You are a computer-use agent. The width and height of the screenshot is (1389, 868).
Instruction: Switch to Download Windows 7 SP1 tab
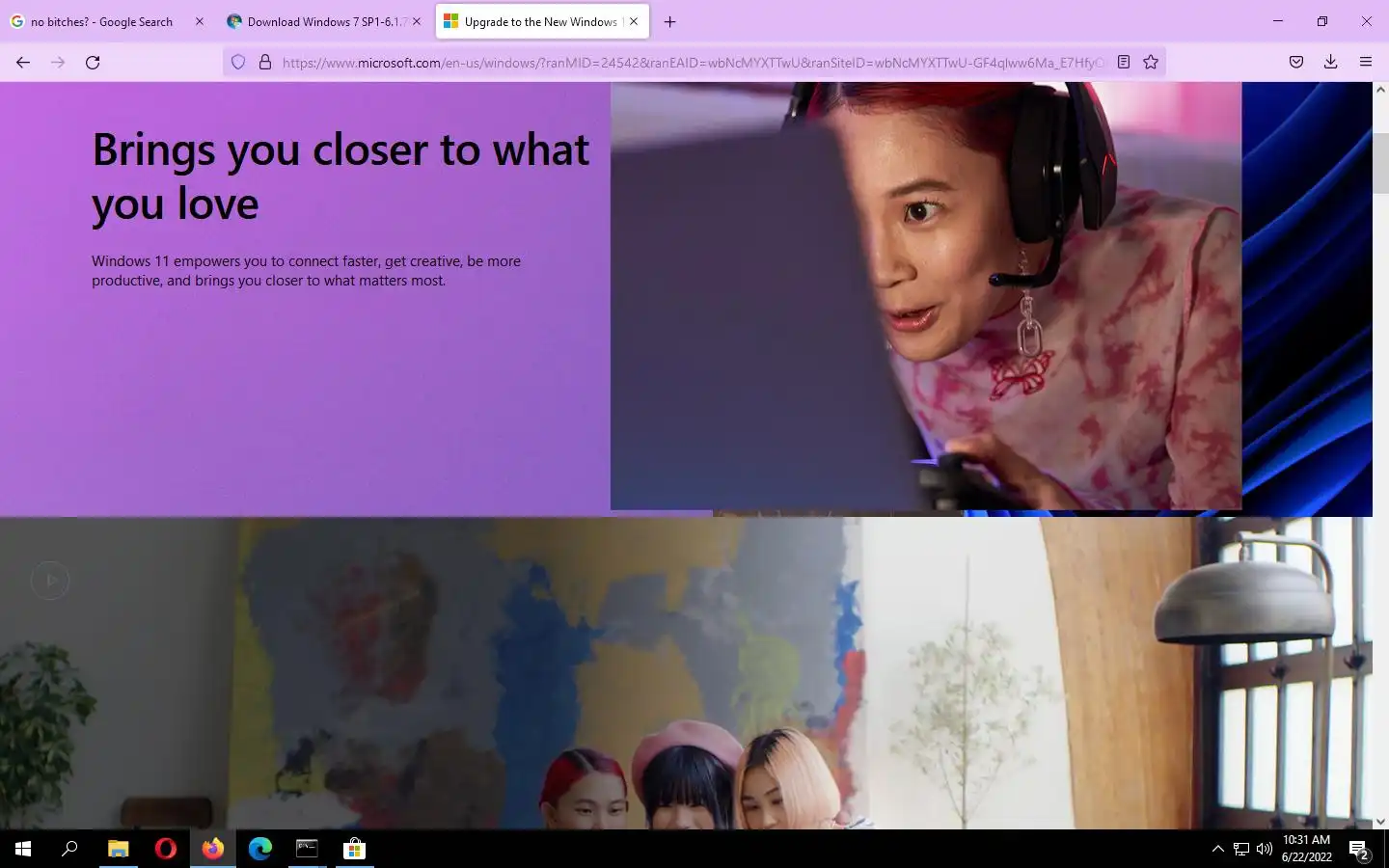tap(324, 21)
